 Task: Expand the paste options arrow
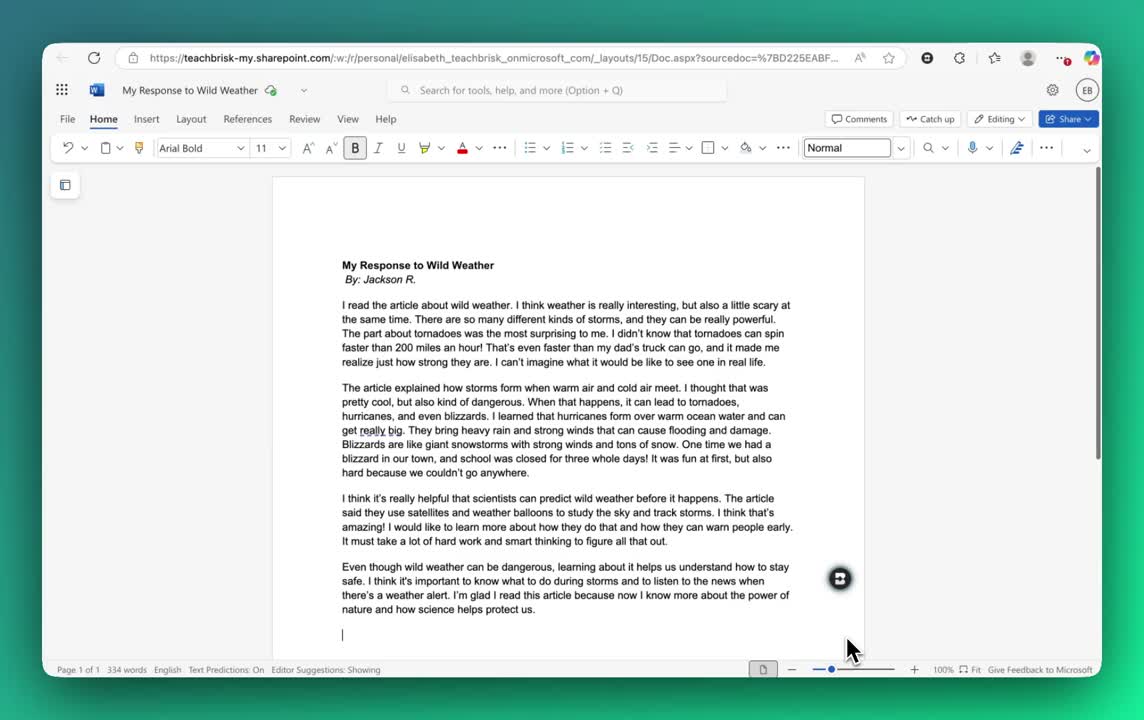pos(120,149)
